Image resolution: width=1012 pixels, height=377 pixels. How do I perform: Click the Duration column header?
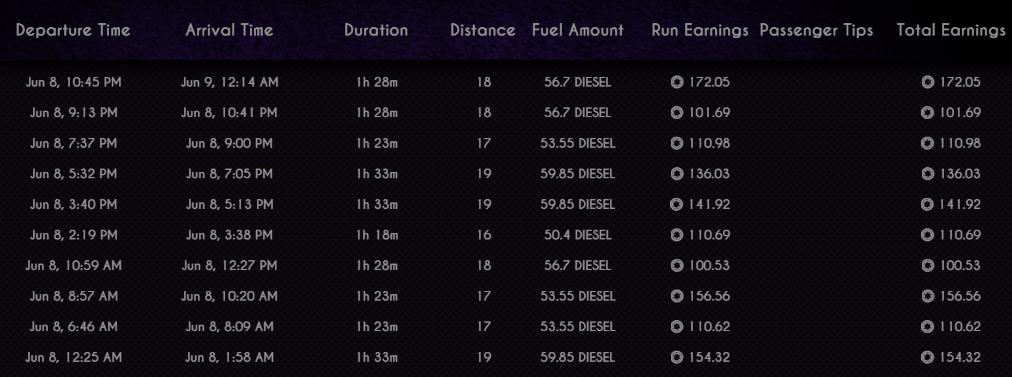tap(376, 30)
